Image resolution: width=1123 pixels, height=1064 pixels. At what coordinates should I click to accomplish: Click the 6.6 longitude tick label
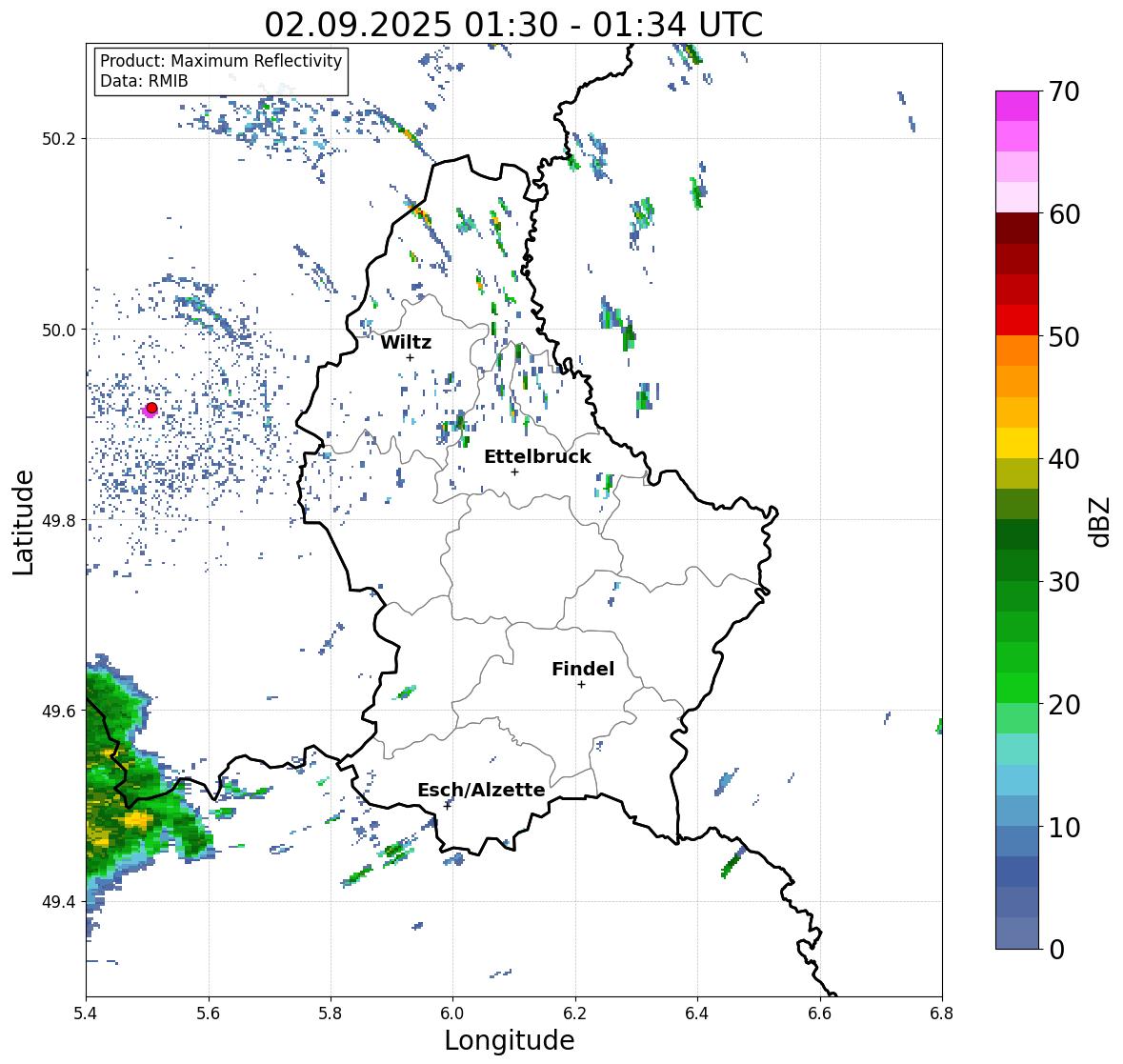tap(820, 1013)
